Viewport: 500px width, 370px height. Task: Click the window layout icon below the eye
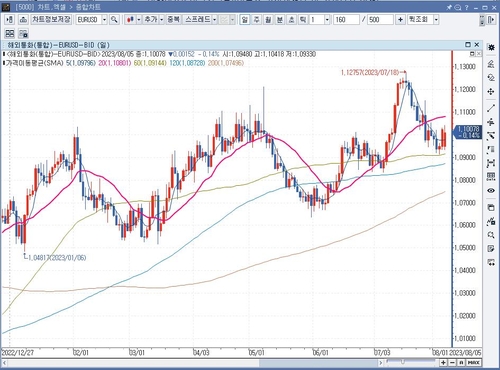(x=491, y=207)
